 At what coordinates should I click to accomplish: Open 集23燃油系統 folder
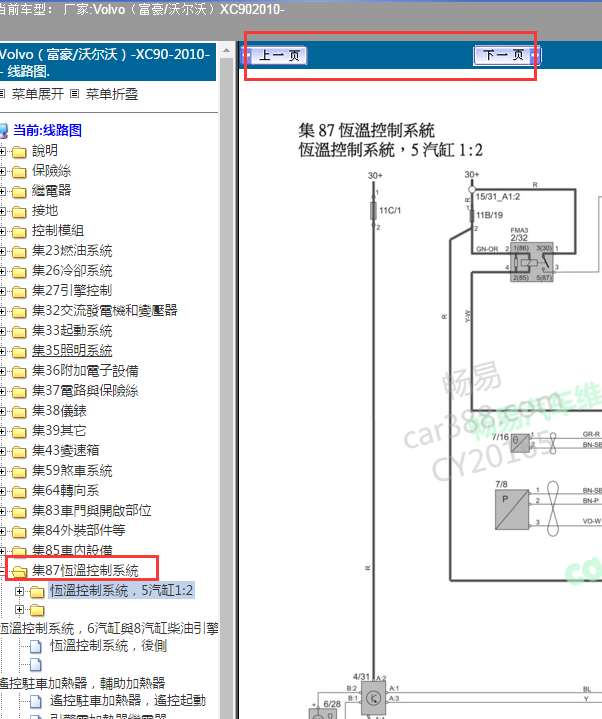click(72, 250)
